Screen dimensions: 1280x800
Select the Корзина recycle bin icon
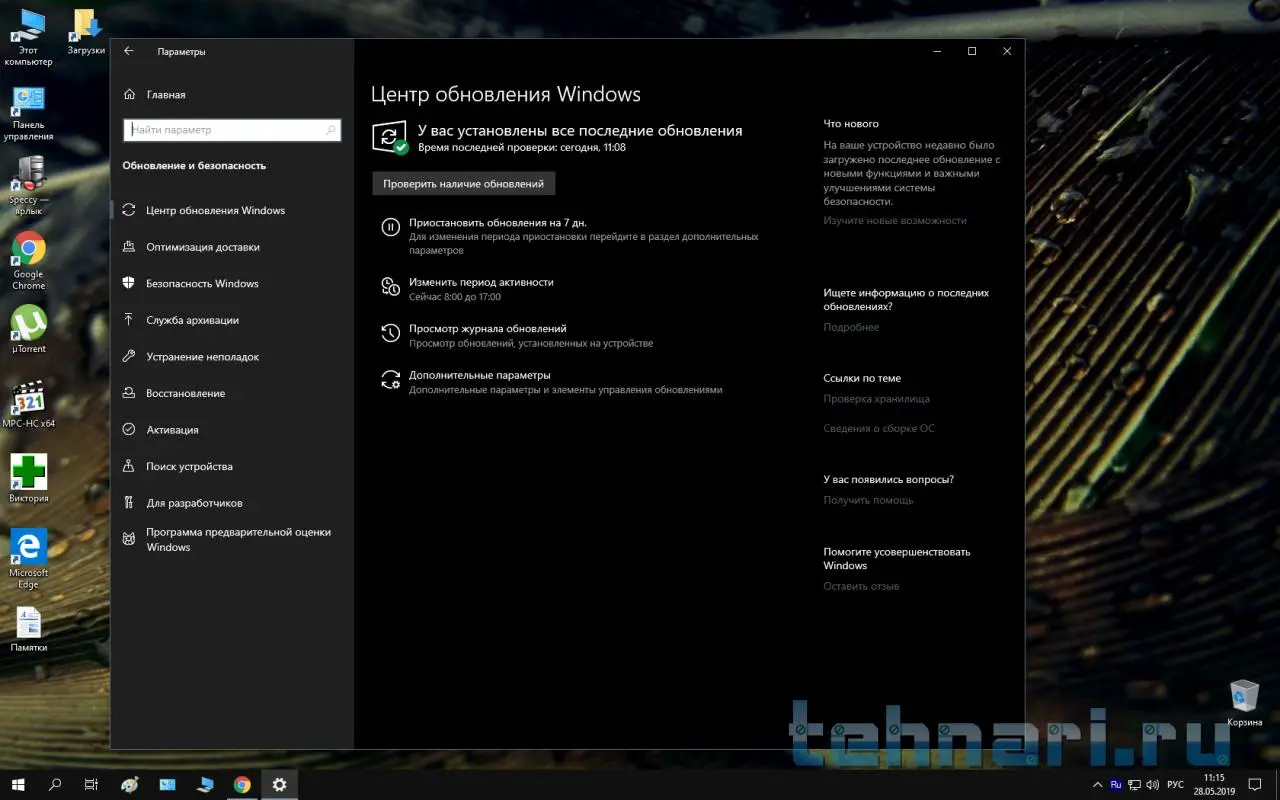[1244, 703]
